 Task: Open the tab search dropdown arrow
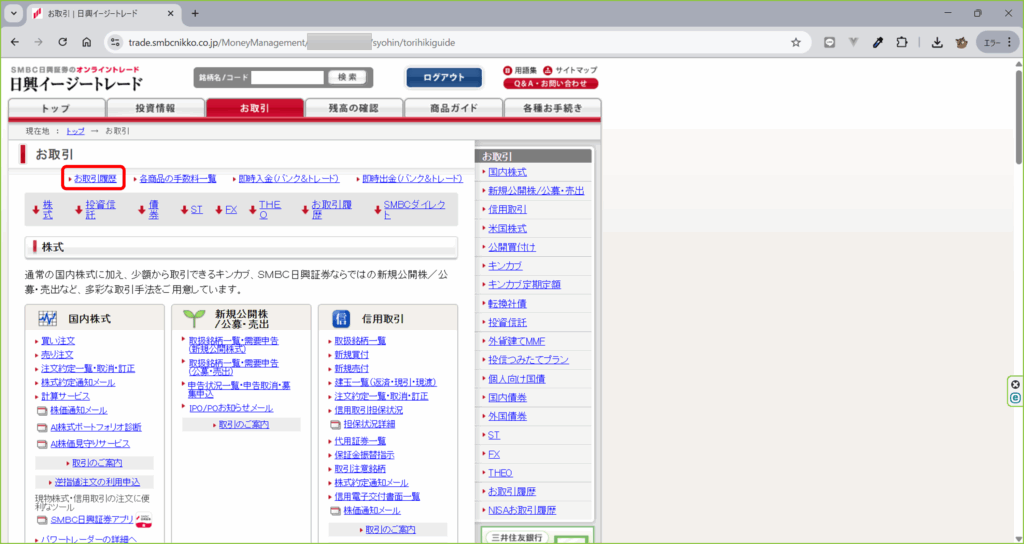click(14, 13)
